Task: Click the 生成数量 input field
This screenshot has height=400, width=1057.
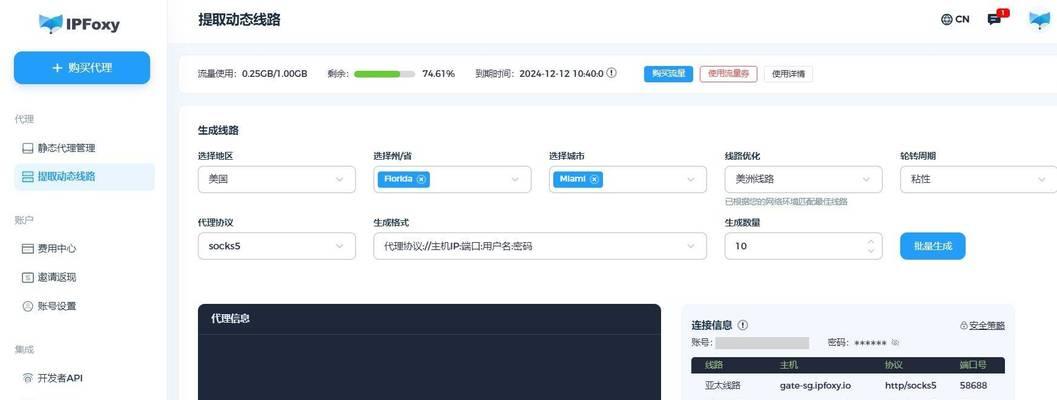Action: click(804, 246)
